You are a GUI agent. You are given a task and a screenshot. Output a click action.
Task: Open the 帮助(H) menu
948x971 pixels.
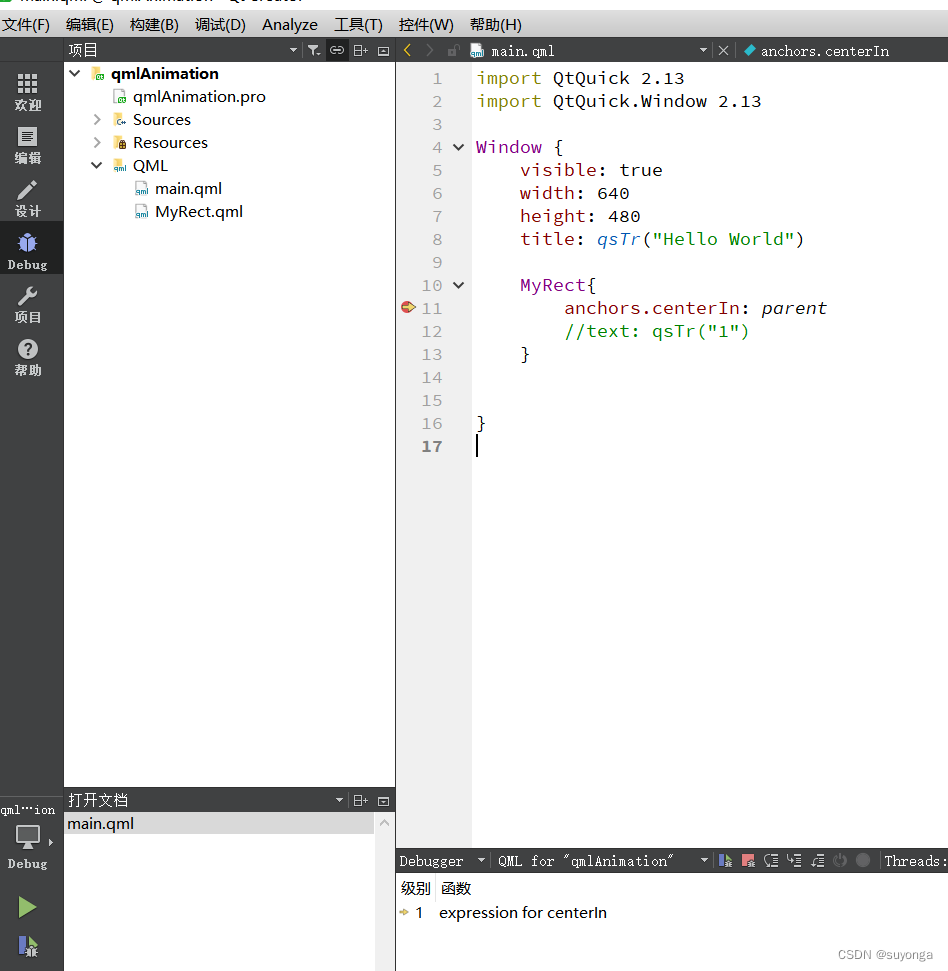(495, 25)
